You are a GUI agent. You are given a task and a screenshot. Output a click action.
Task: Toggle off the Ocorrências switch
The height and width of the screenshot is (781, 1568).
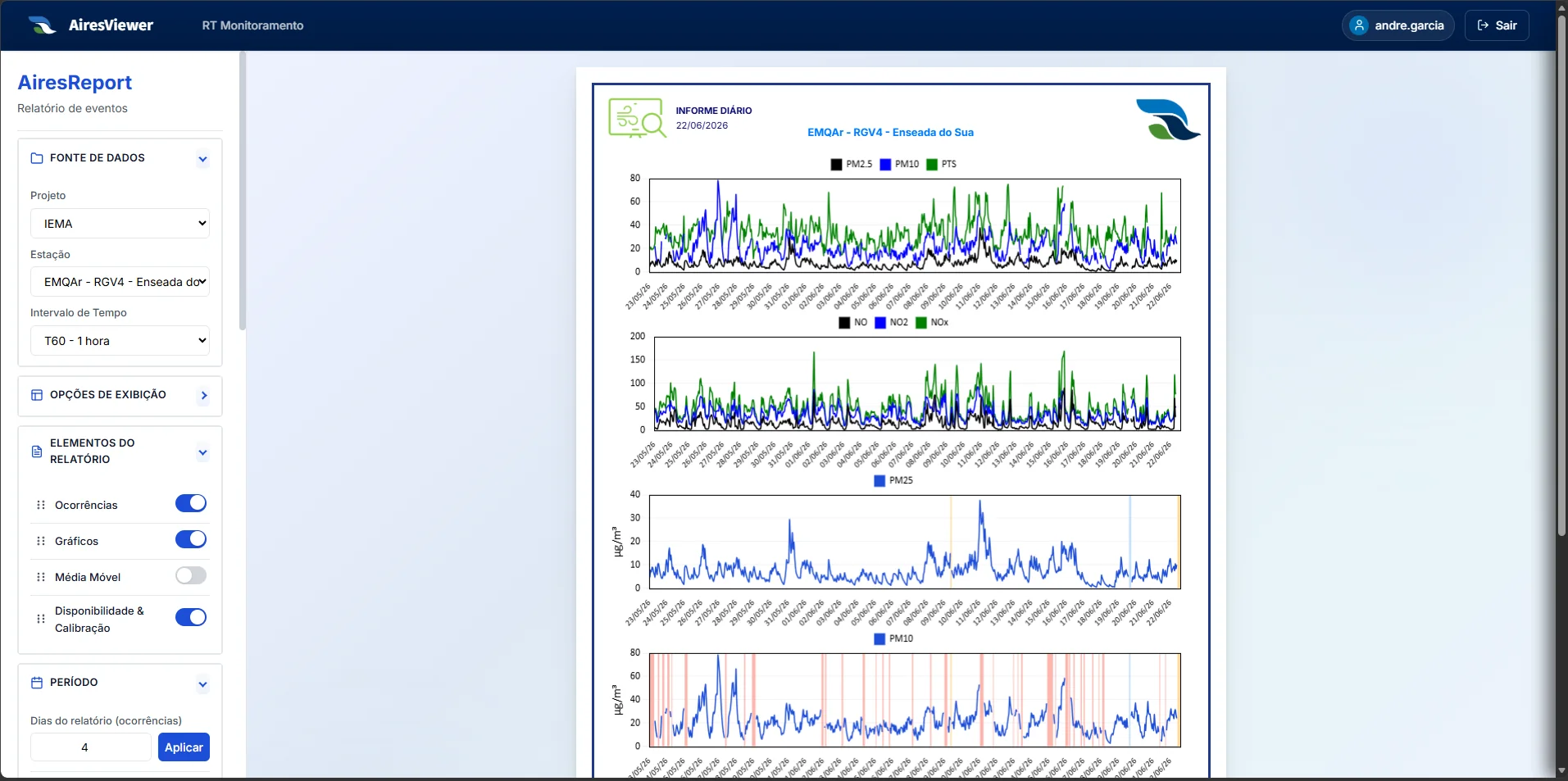coord(191,503)
